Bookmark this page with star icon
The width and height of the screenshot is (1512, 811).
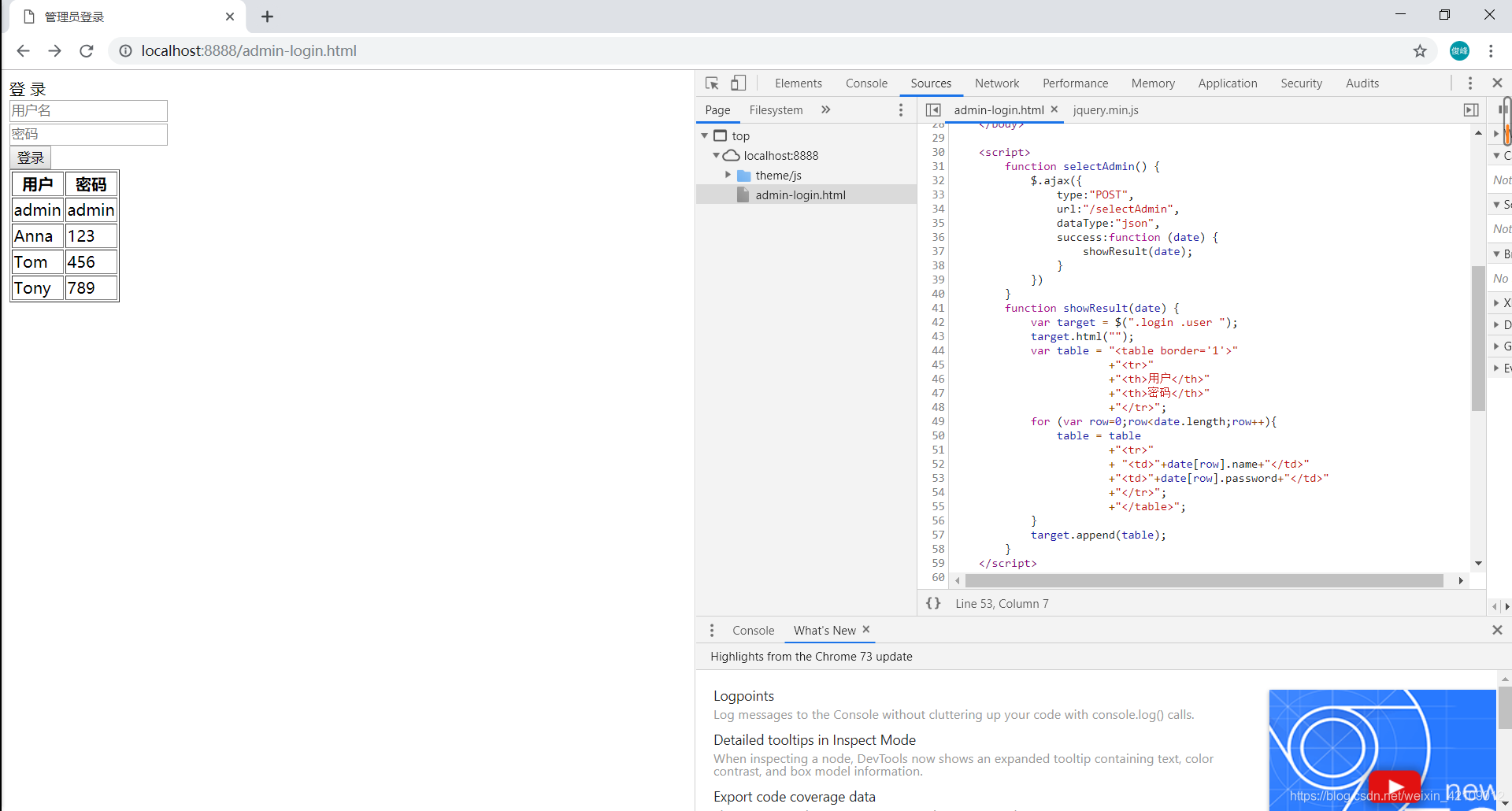1420,51
